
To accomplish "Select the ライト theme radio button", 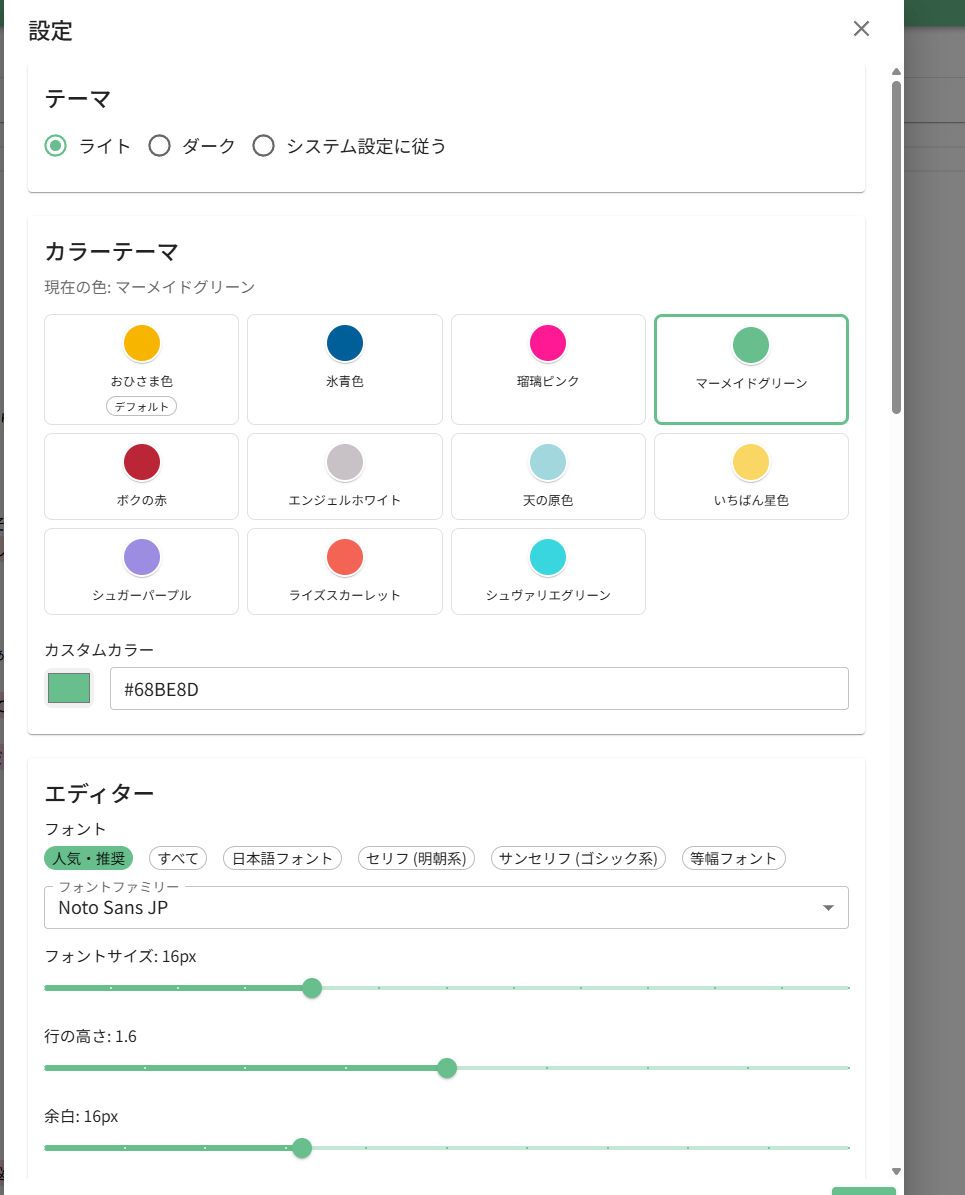I will (57, 146).
